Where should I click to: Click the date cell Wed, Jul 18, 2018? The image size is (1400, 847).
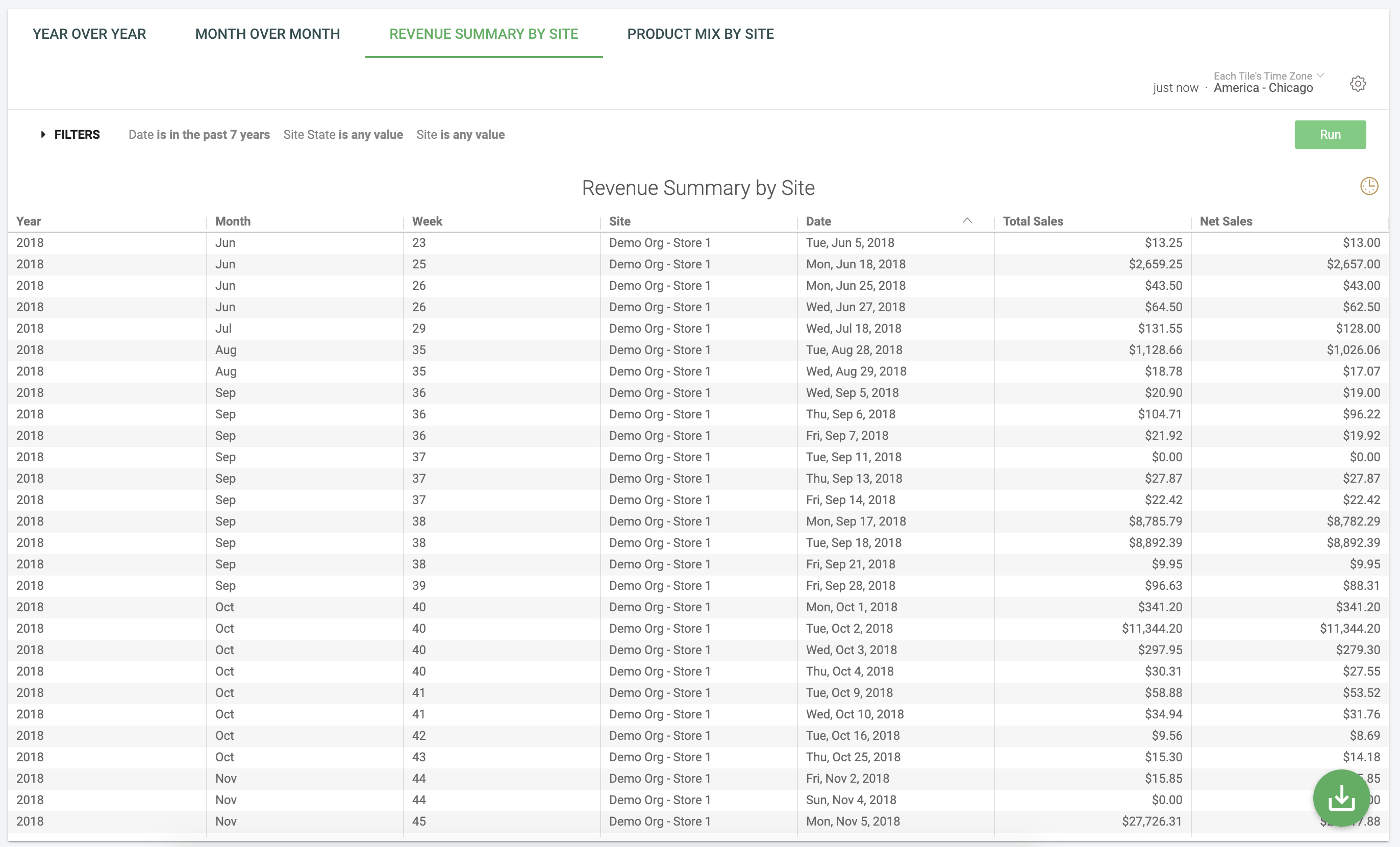854,329
